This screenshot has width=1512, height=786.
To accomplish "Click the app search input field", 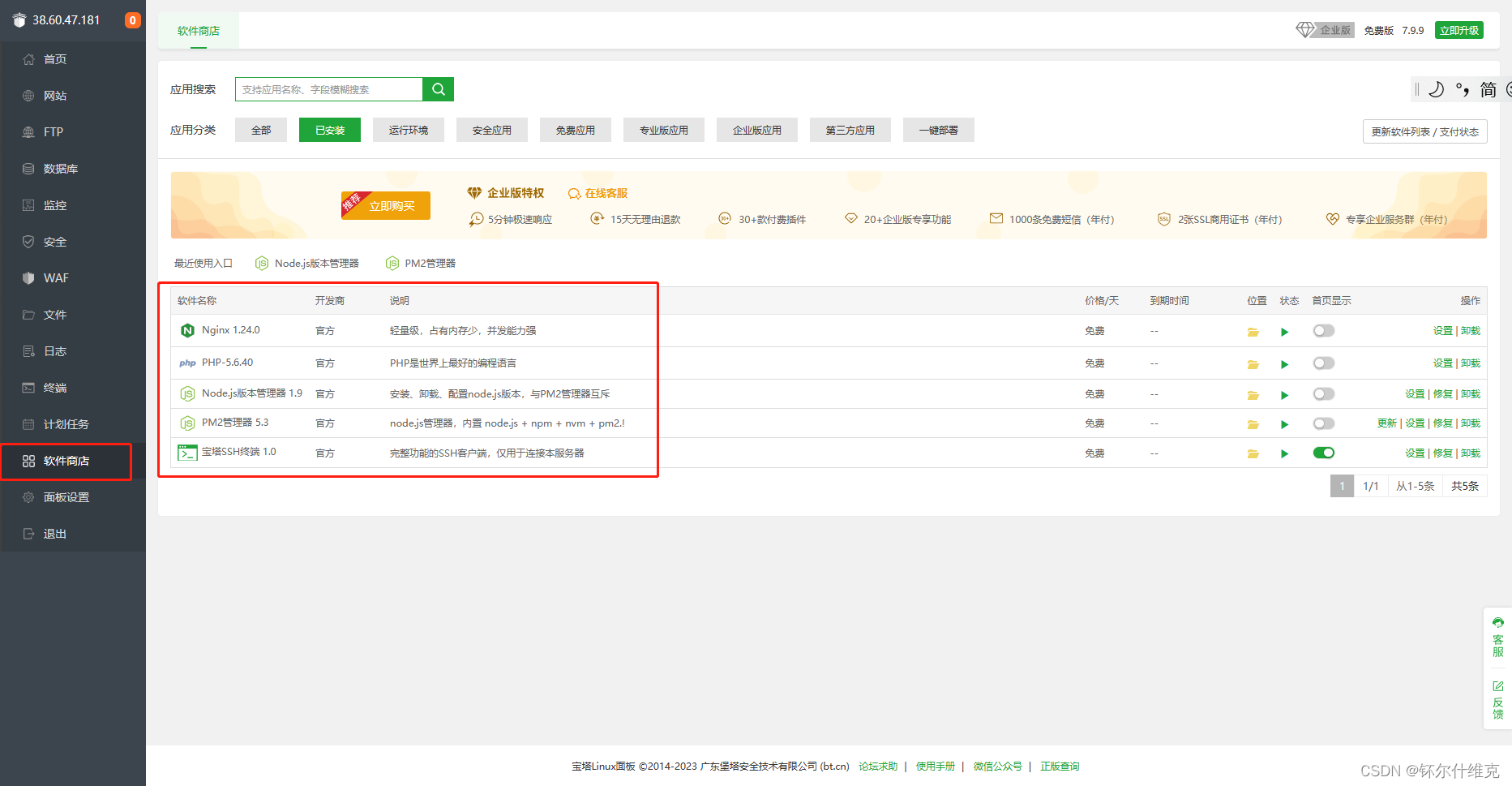I will [x=329, y=89].
